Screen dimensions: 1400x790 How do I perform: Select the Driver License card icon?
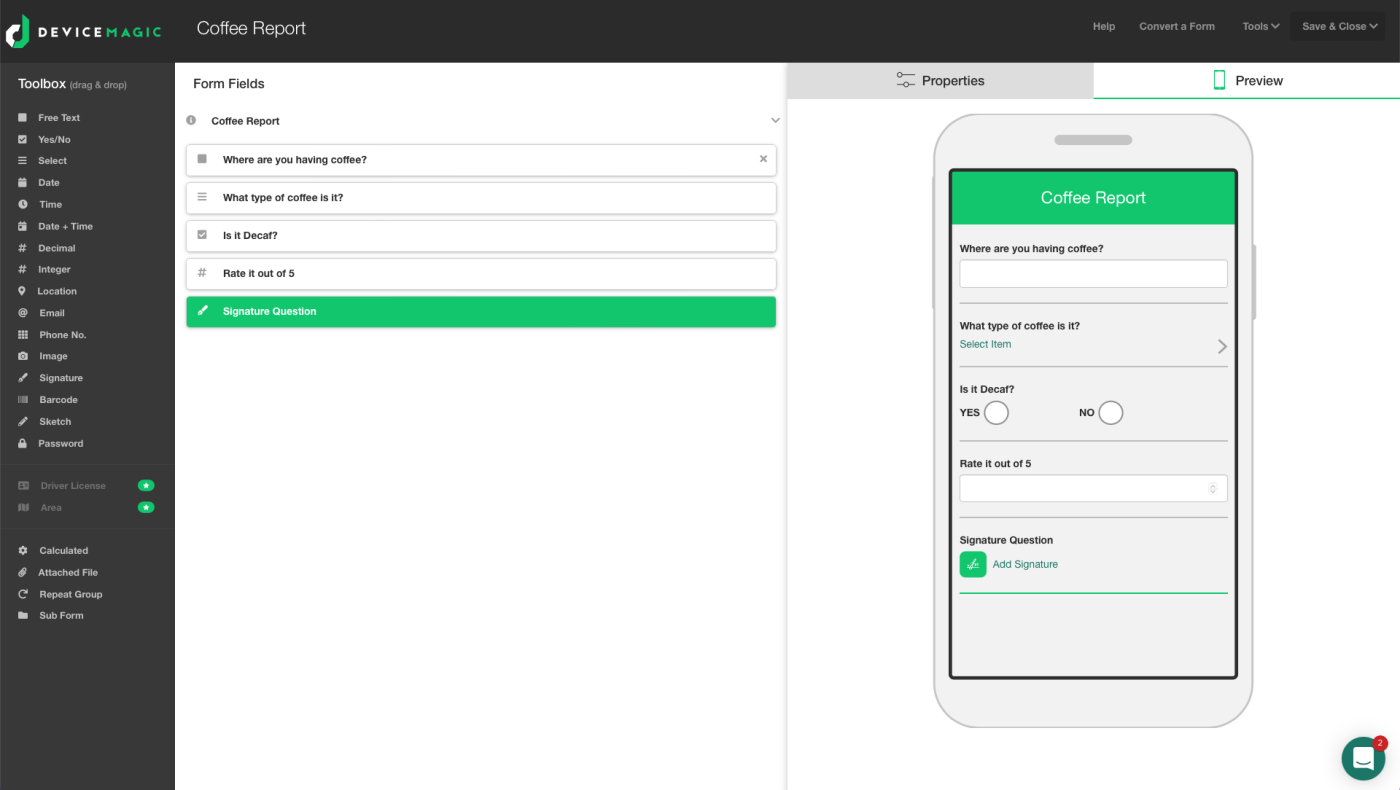pyautogui.click(x=23, y=486)
